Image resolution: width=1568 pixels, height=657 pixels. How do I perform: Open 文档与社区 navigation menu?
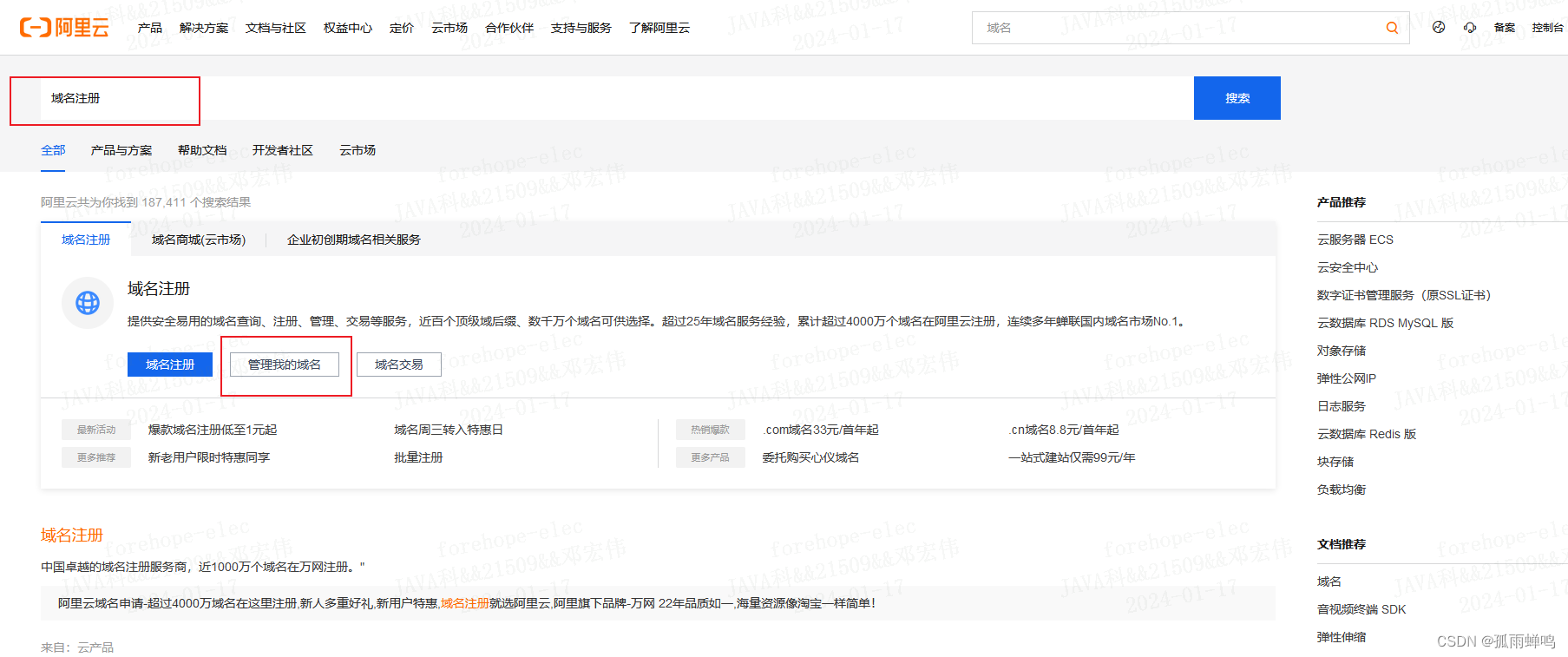[276, 28]
